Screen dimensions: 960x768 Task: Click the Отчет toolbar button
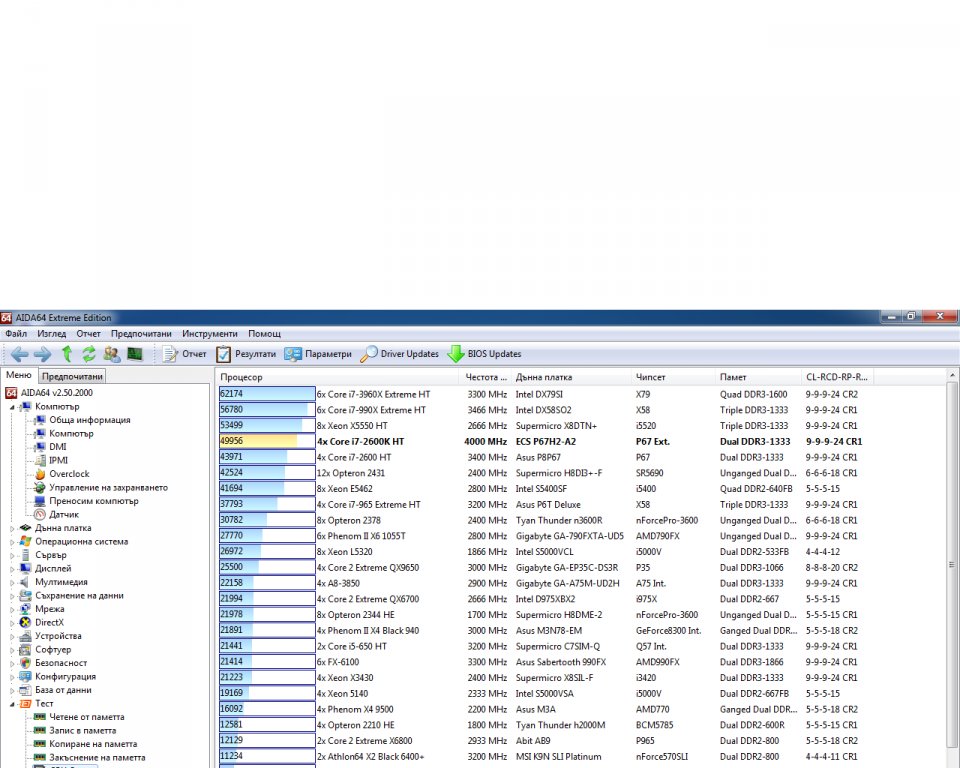point(184,354)
